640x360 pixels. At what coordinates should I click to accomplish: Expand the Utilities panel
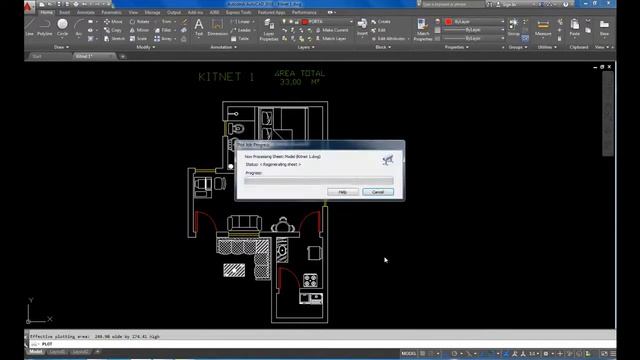click(547, 47)
